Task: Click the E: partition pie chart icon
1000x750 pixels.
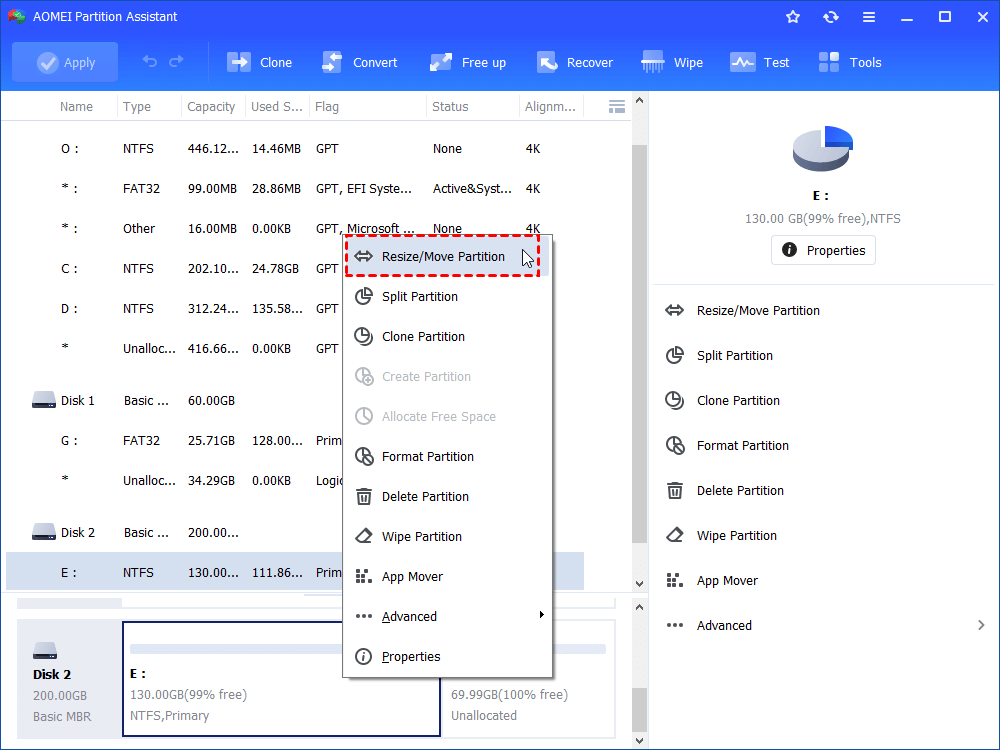Action: pyautogui.click(x=823, y=149)
